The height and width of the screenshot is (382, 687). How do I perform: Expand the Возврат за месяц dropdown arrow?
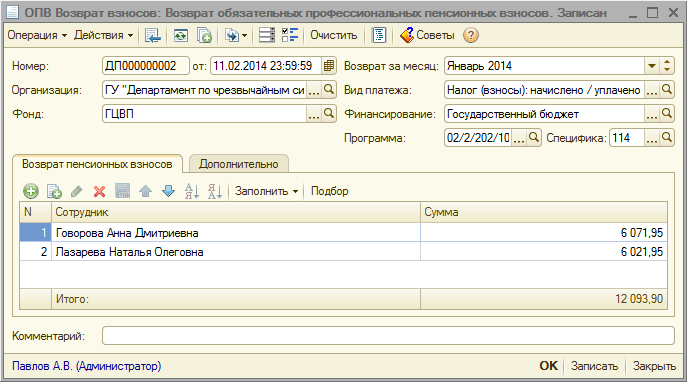[652, 66]
